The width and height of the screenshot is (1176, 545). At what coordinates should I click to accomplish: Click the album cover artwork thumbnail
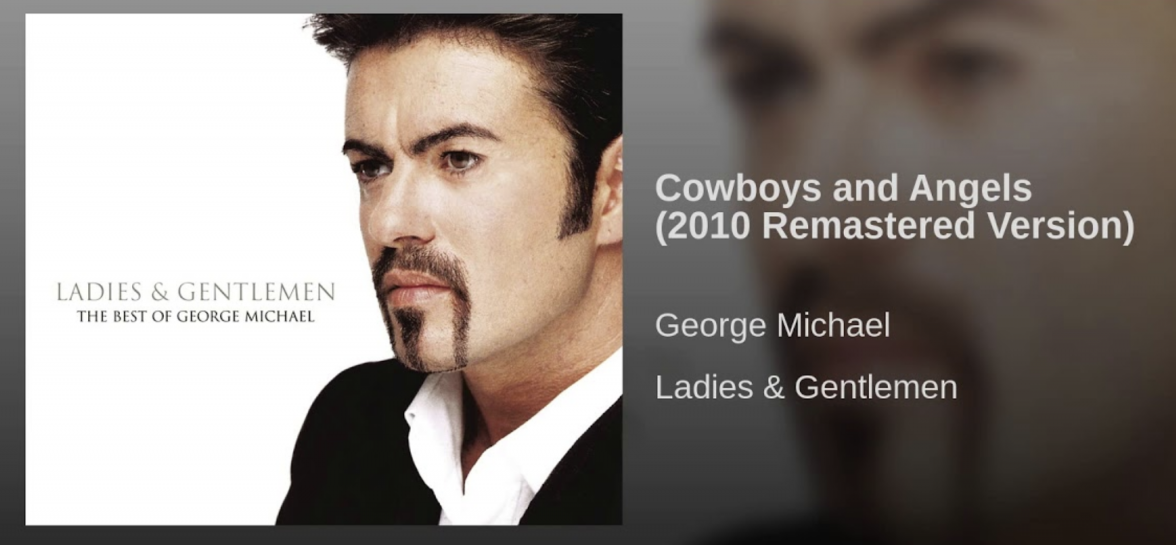(x=323, y=269)
